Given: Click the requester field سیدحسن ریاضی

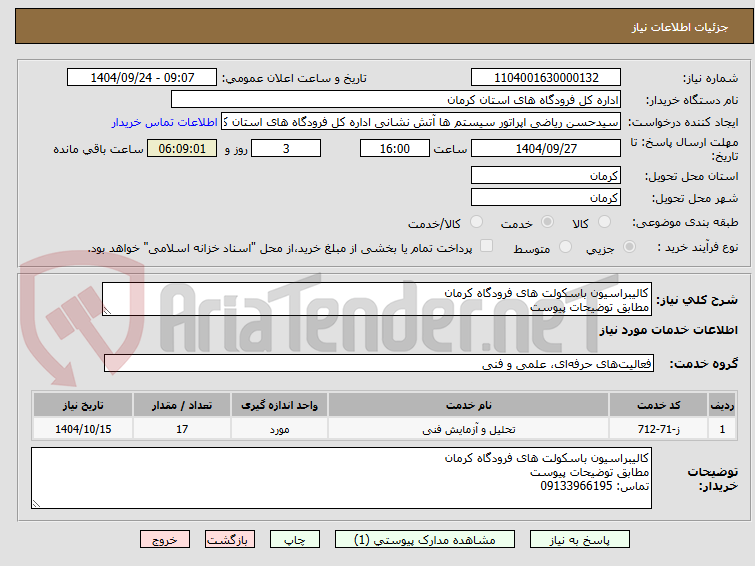Looking at the screenshot, I should pos(421,122).
